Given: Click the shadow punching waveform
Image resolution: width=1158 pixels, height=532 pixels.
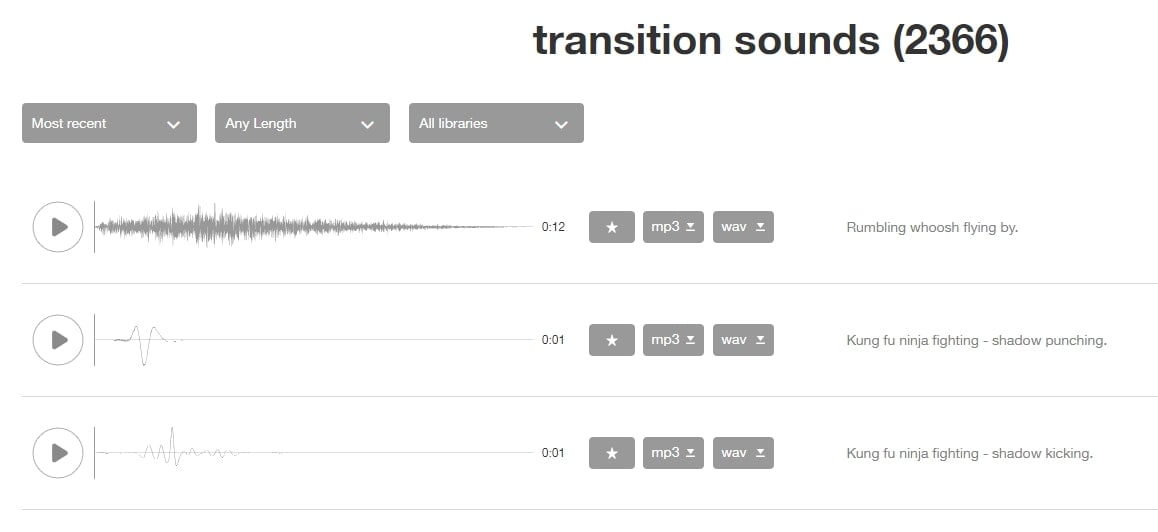Looking at the screenshot, I should click(314, 340).
